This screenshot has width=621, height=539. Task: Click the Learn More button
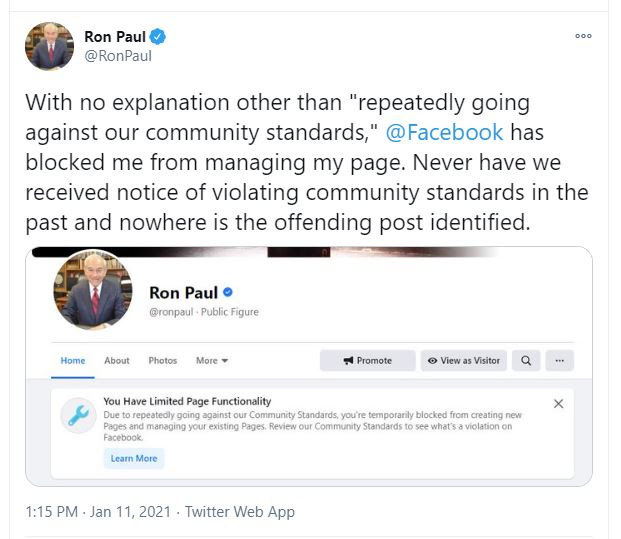pos(134,458)
